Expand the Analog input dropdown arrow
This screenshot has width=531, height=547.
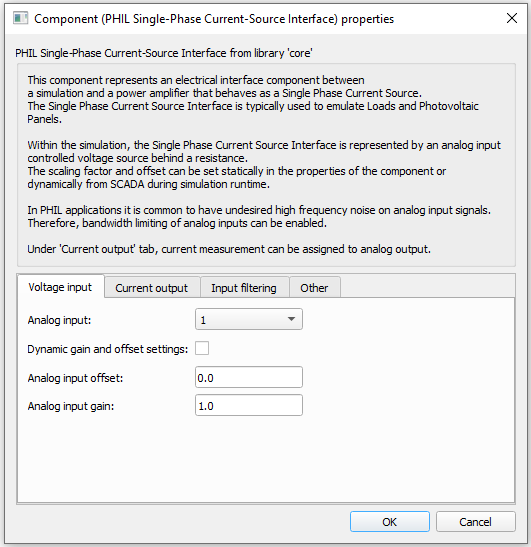pyautogui.click(x=291, y=319)
